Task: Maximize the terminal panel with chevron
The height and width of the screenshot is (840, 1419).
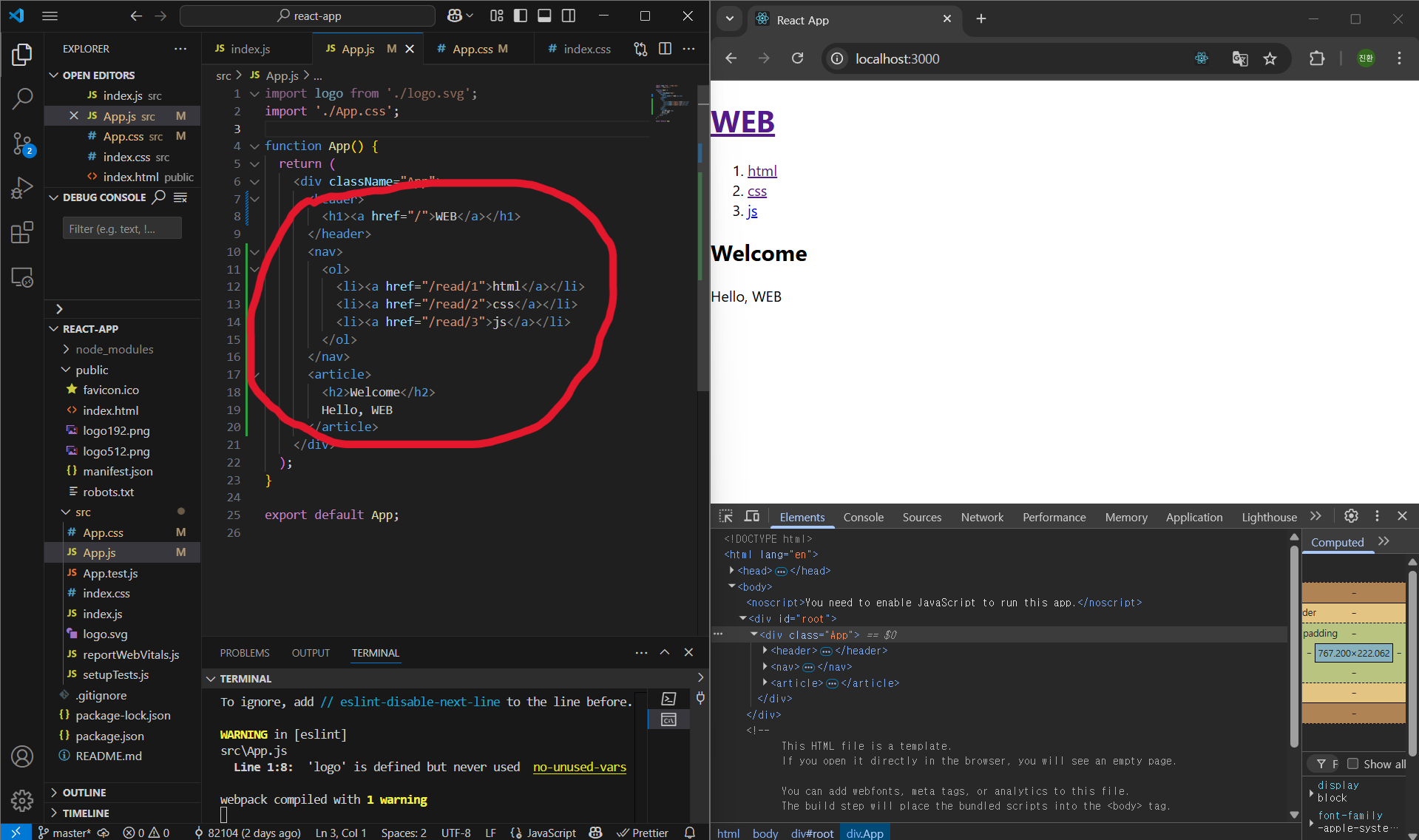Action: click(665, 652)
